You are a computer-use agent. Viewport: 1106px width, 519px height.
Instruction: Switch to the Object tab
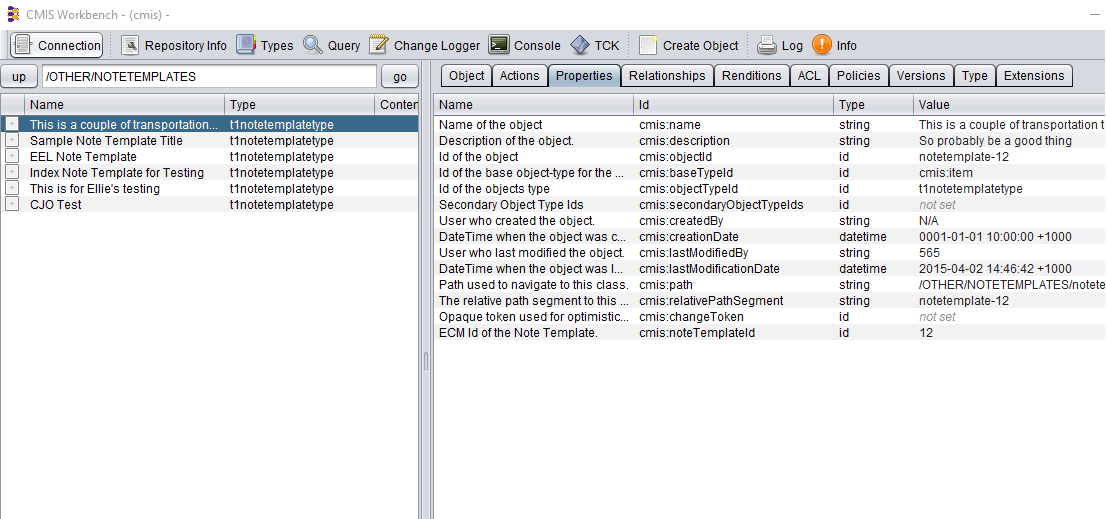pyautogui.click(x=466, y=75)
